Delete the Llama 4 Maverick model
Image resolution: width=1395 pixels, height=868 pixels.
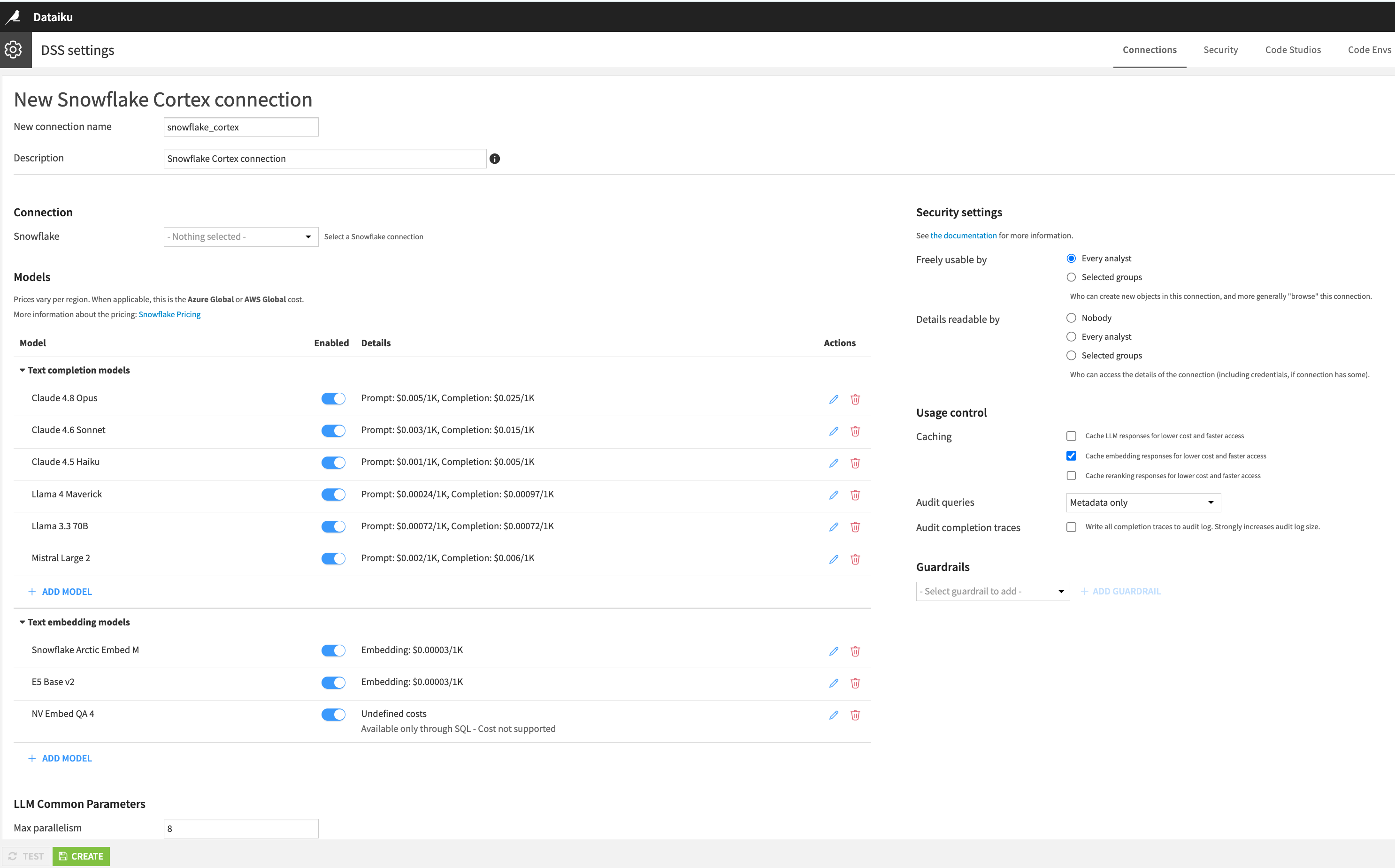click(x=855, y=495)
